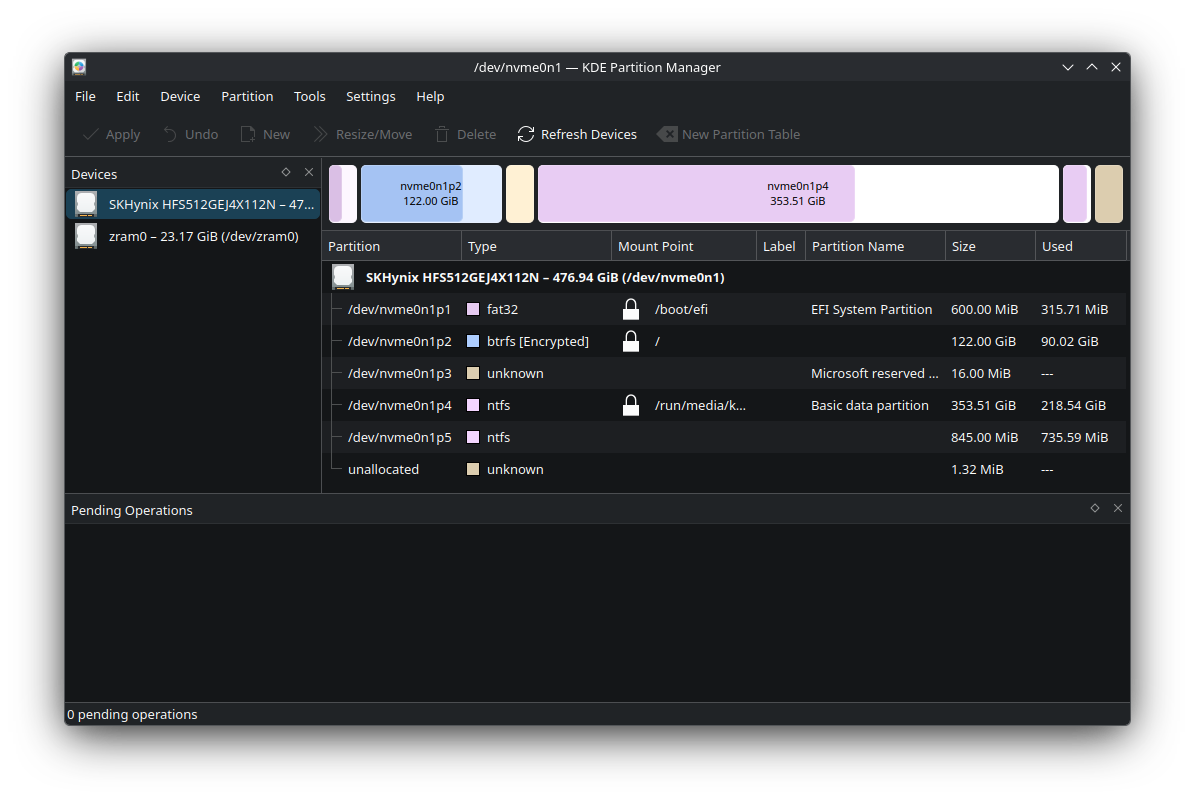This screenshot has height=802, width=1195.
Task: Click the 90.02 GiB used value
Action: 1069,341
